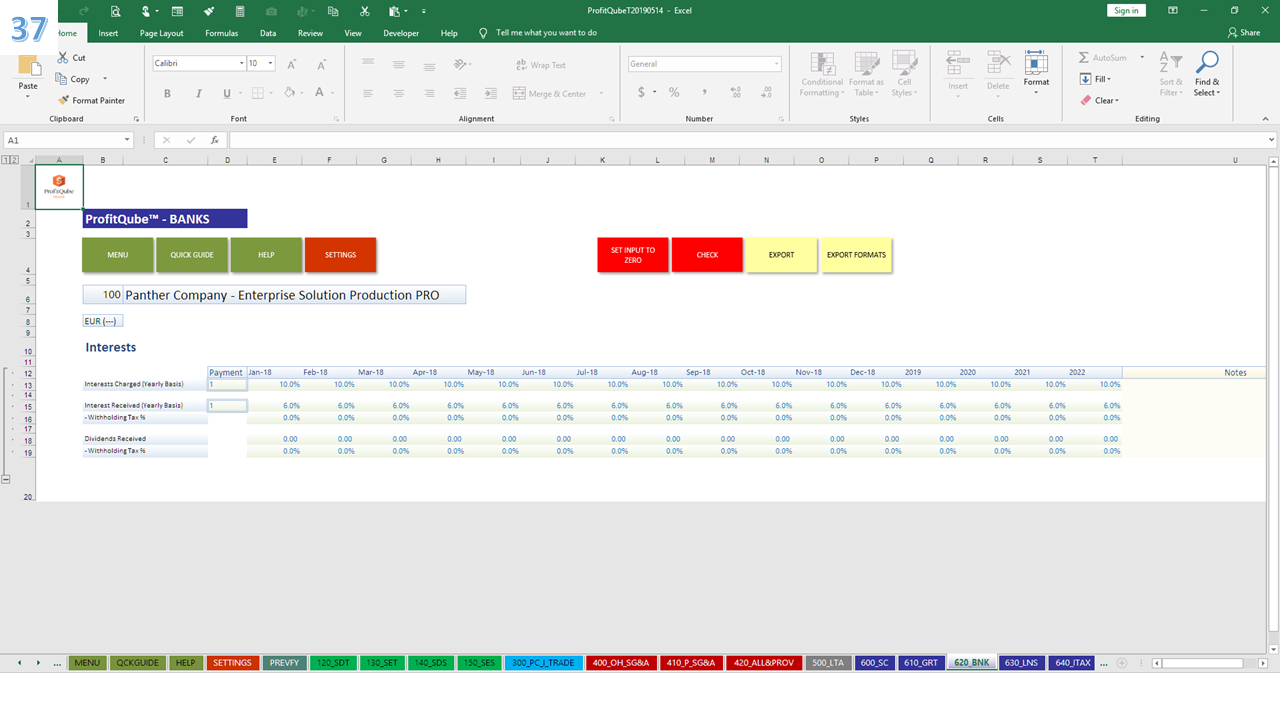Click the Decrease Indent icon
The height and width of the screenshot is (720, 1280).
click(x=460, y=93)
